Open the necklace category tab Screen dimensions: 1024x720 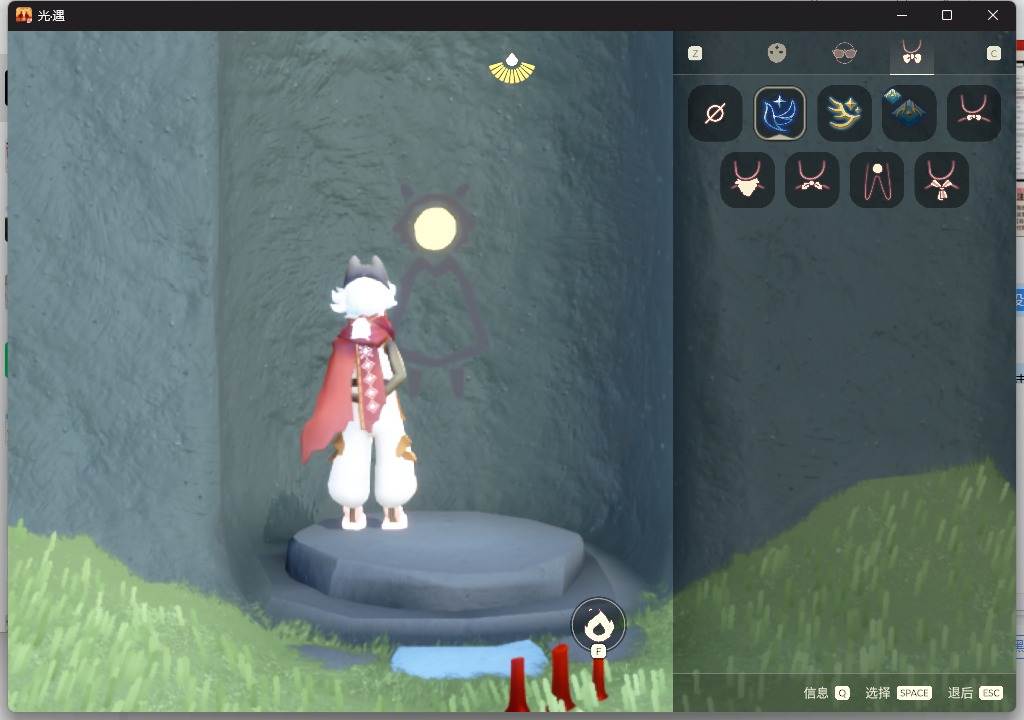(x=912, y=53)
